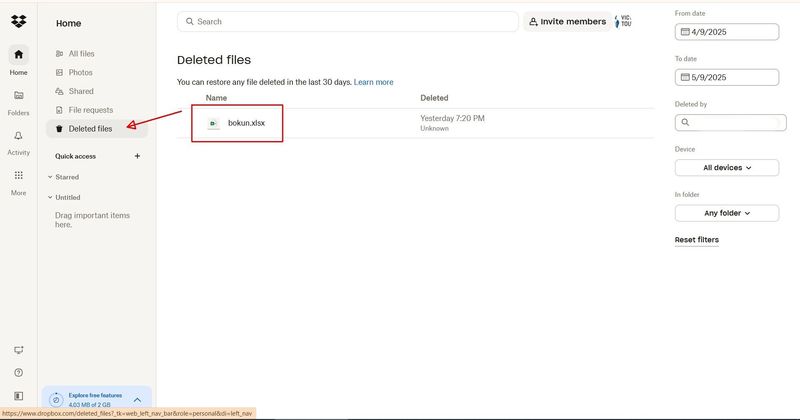This screenshot has height=420, width=800.
Task: Open the Any folder dropdown
Action: tap(727, 213)
